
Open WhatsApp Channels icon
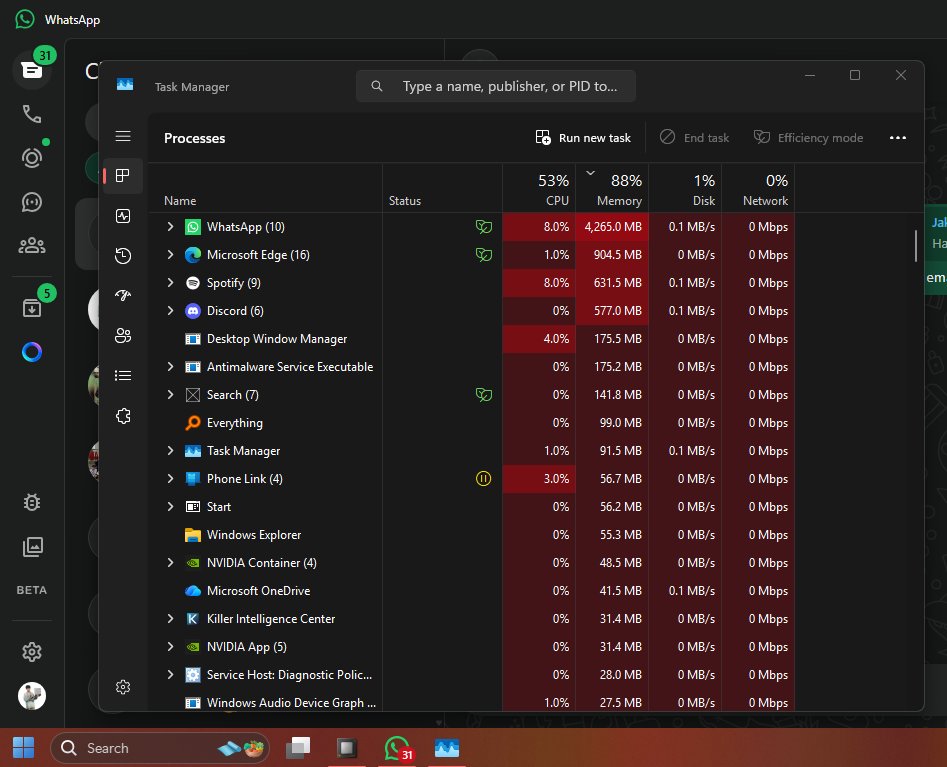coord(32,202)
